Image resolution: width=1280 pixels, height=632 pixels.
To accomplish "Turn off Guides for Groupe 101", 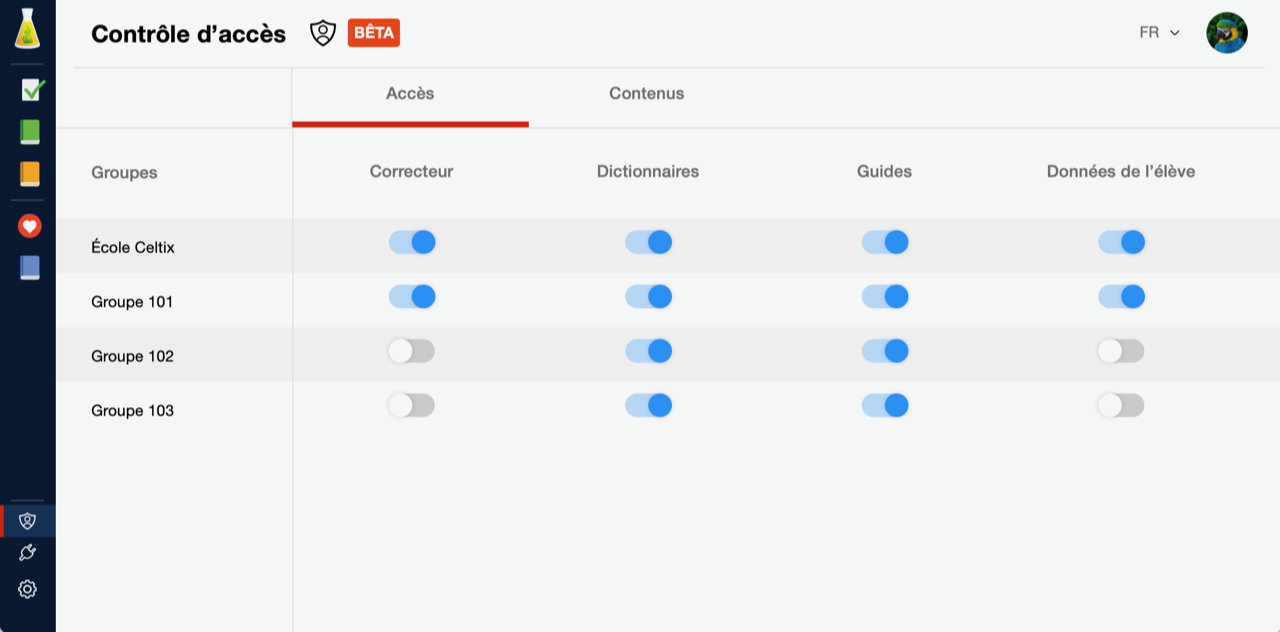I will point(885,296).
